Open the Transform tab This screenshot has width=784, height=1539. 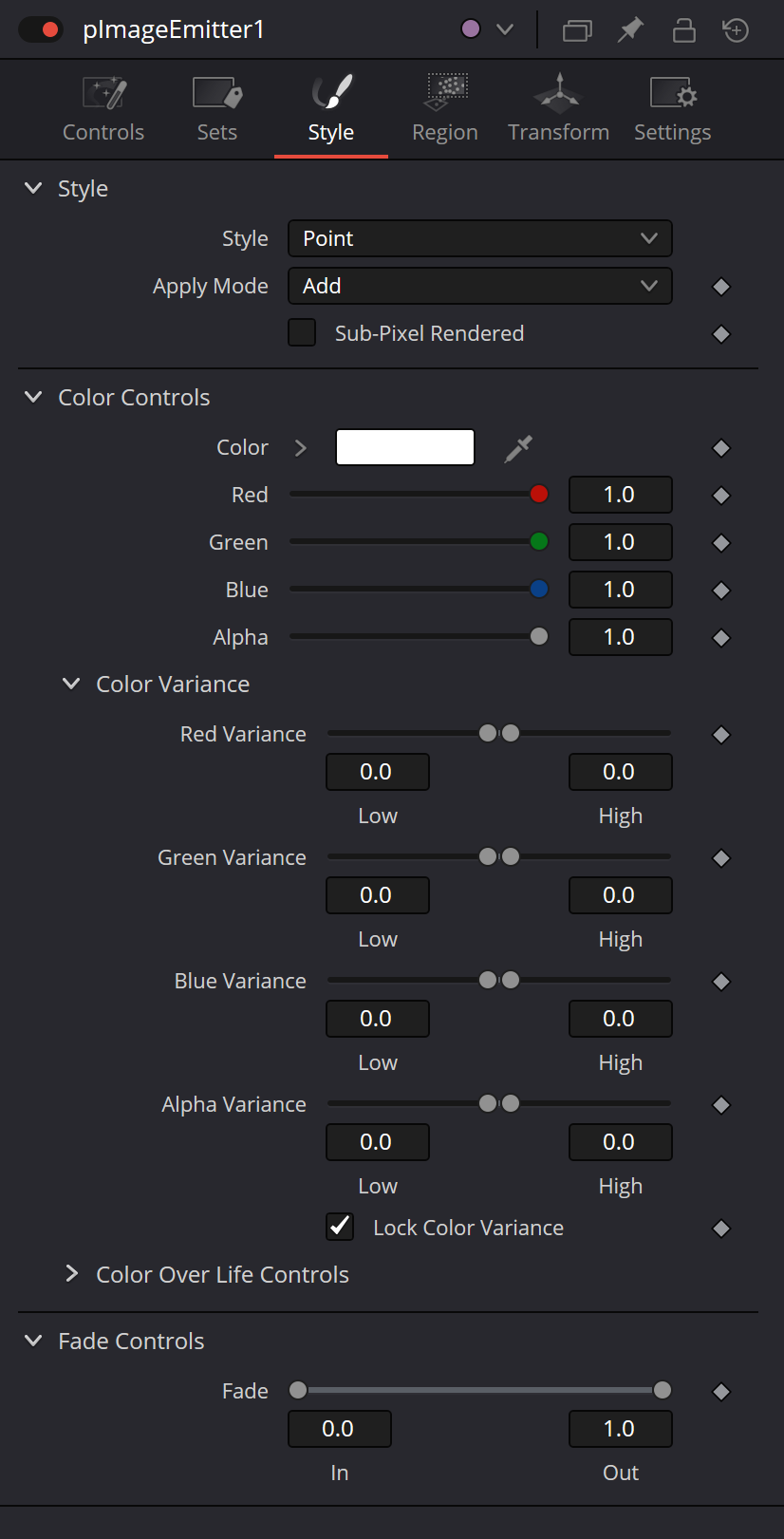(x=559, y=110)
